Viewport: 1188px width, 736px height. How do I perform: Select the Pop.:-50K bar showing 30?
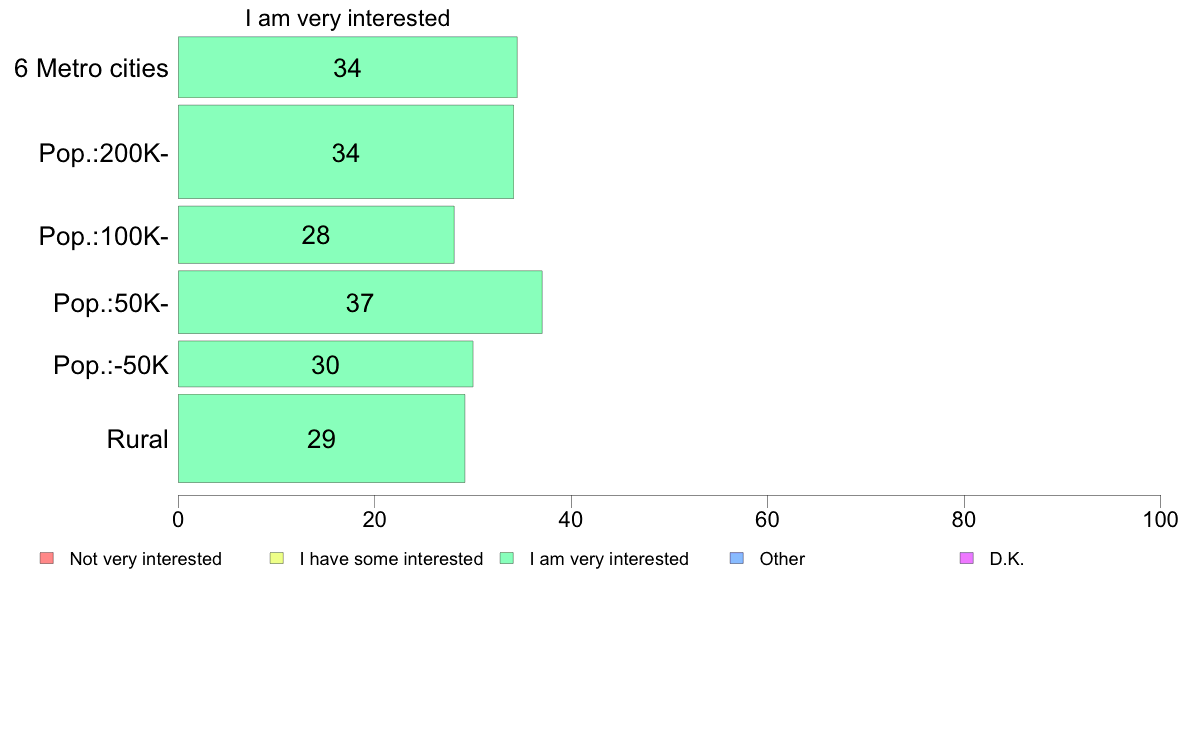tap(326, 365)
